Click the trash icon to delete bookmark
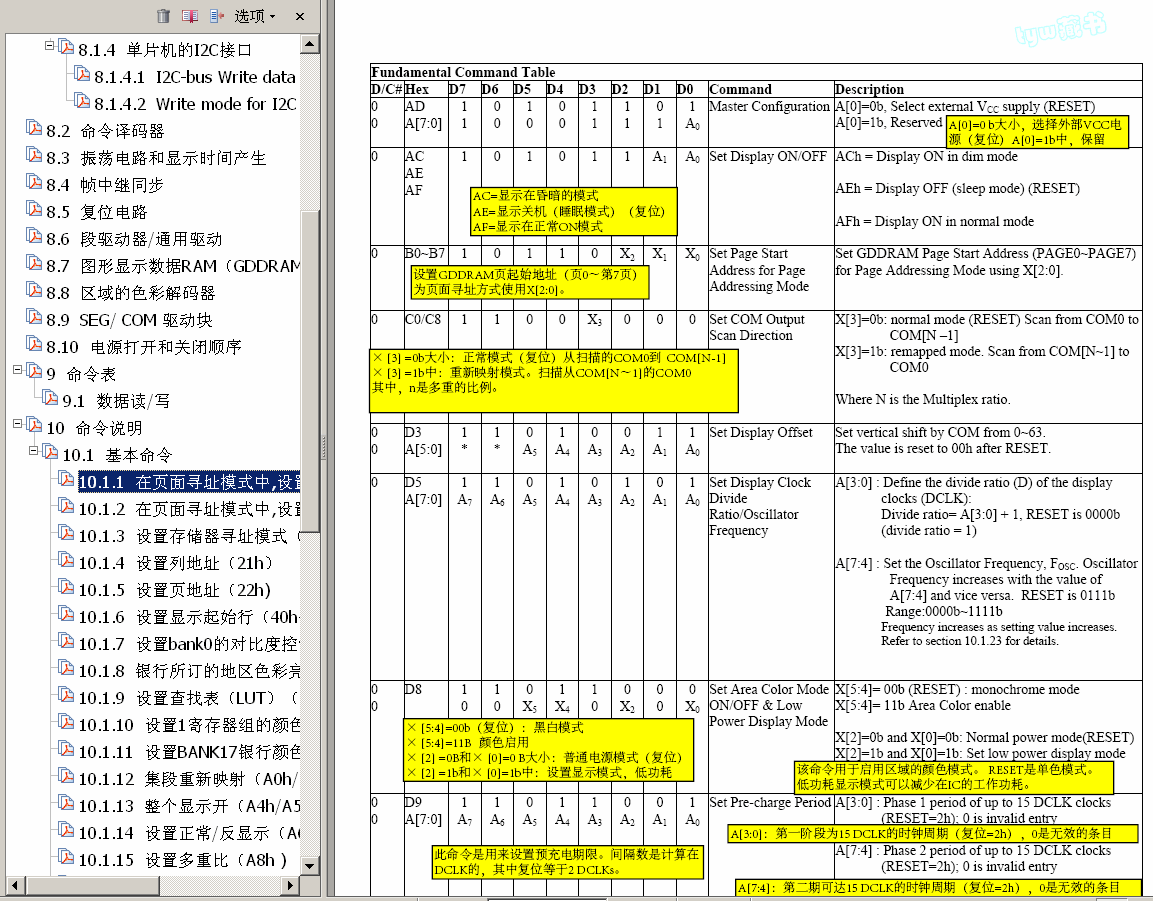 pyautogui.click(x=164, y=15)
